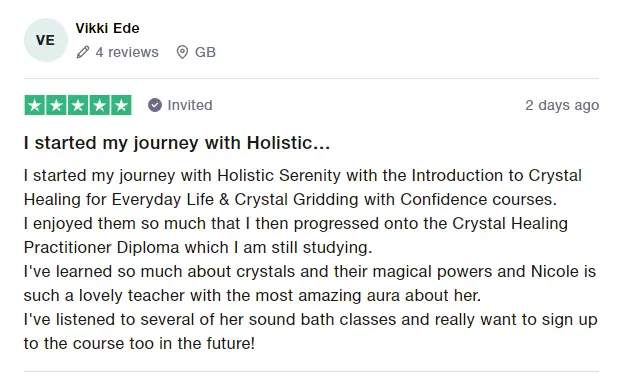
Task: Click the pencil icon beside 4 reviews
Action: [x=83, y=52]
